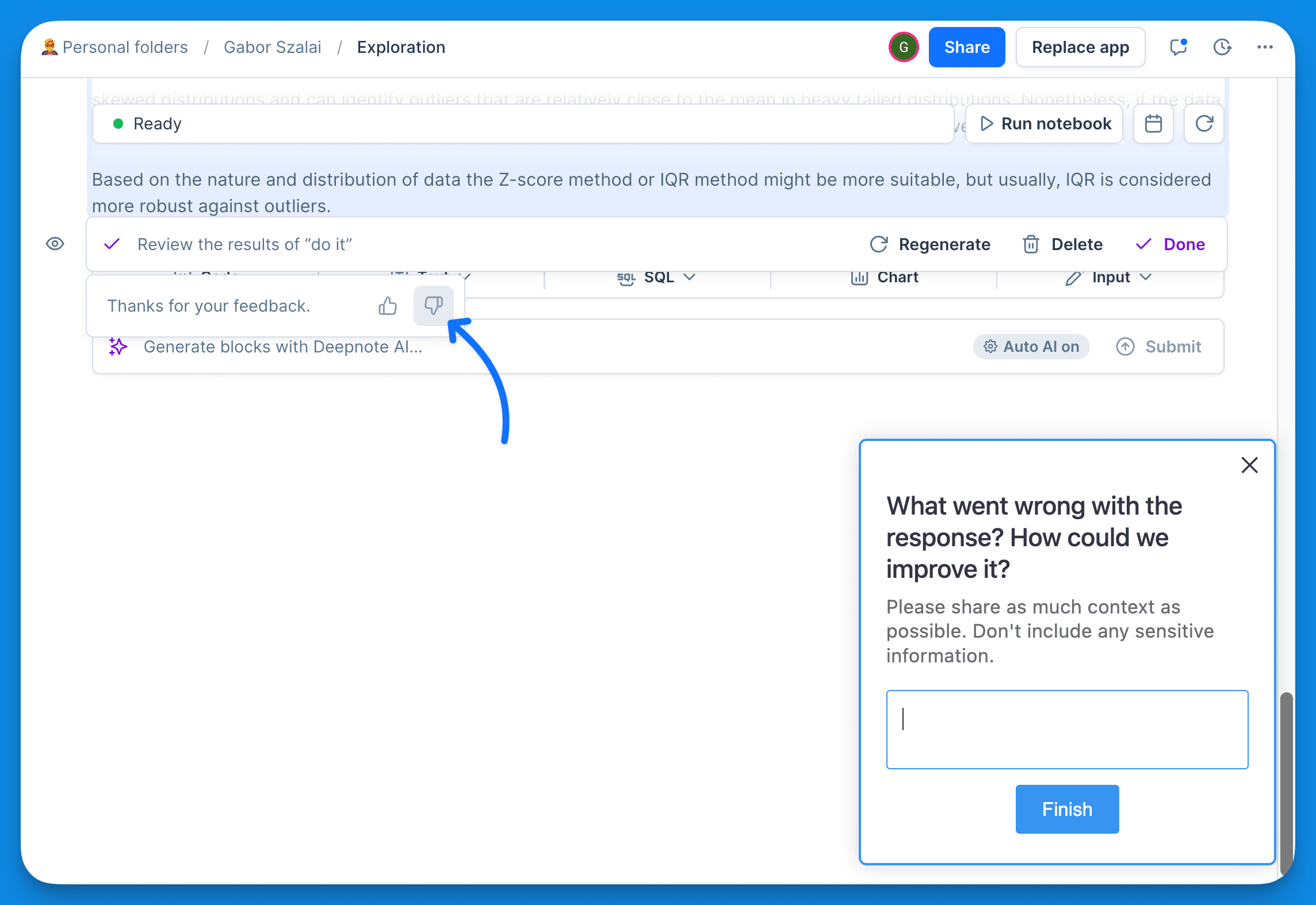Click the refresh/reload notebook icon
This screenshot has width=1316, height=905.
1206,123
